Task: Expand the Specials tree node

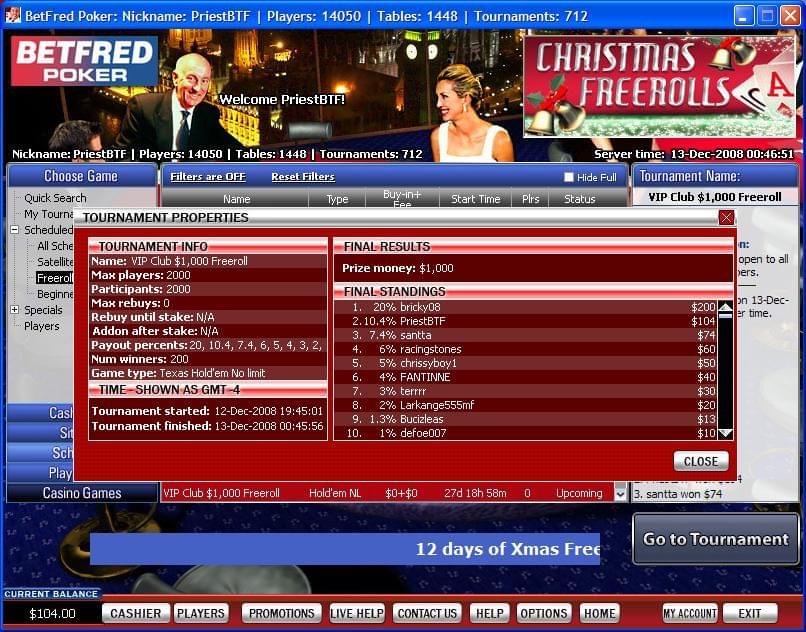Action: coord(15,310)
